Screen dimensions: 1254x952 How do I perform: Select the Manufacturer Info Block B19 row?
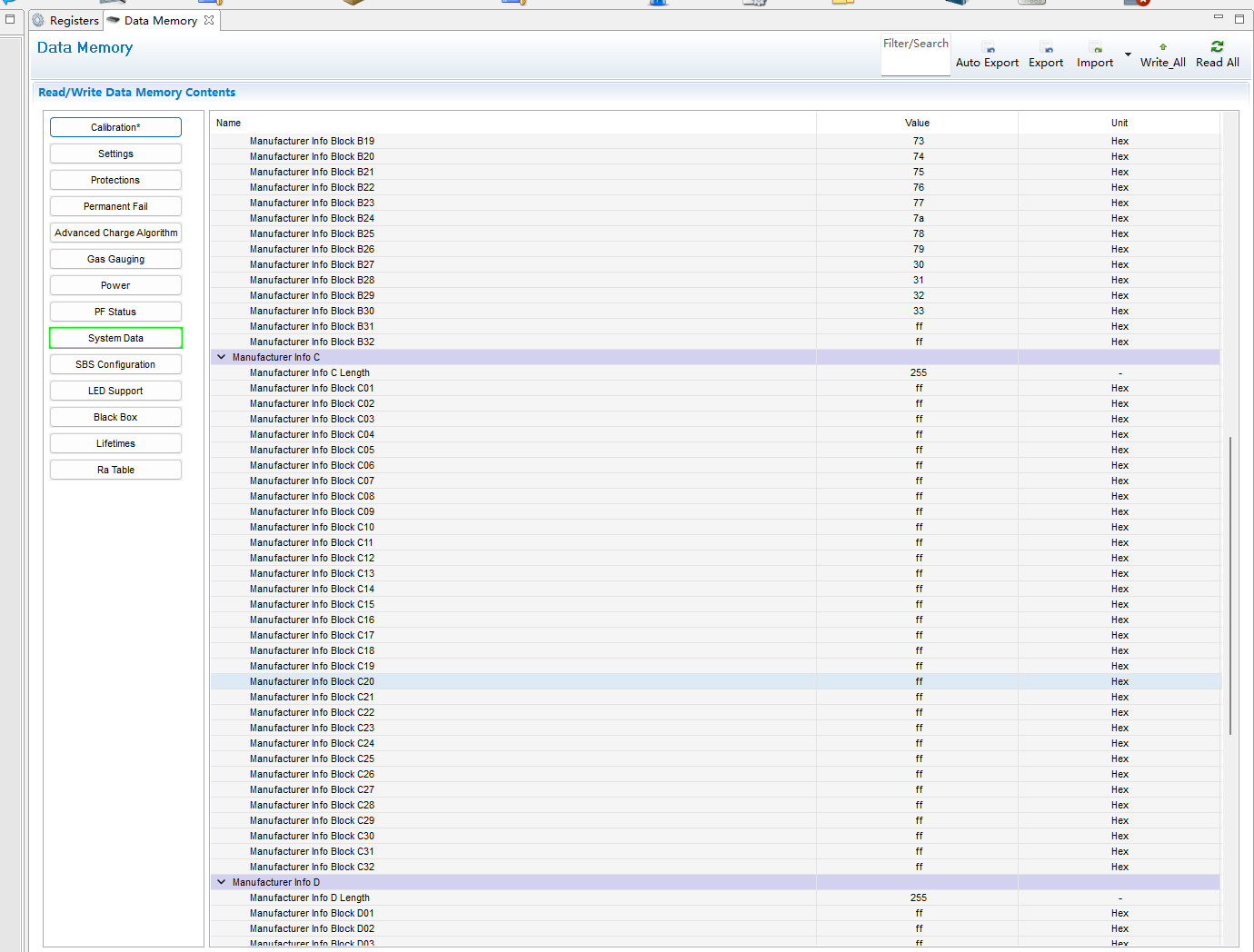[715, 141]
